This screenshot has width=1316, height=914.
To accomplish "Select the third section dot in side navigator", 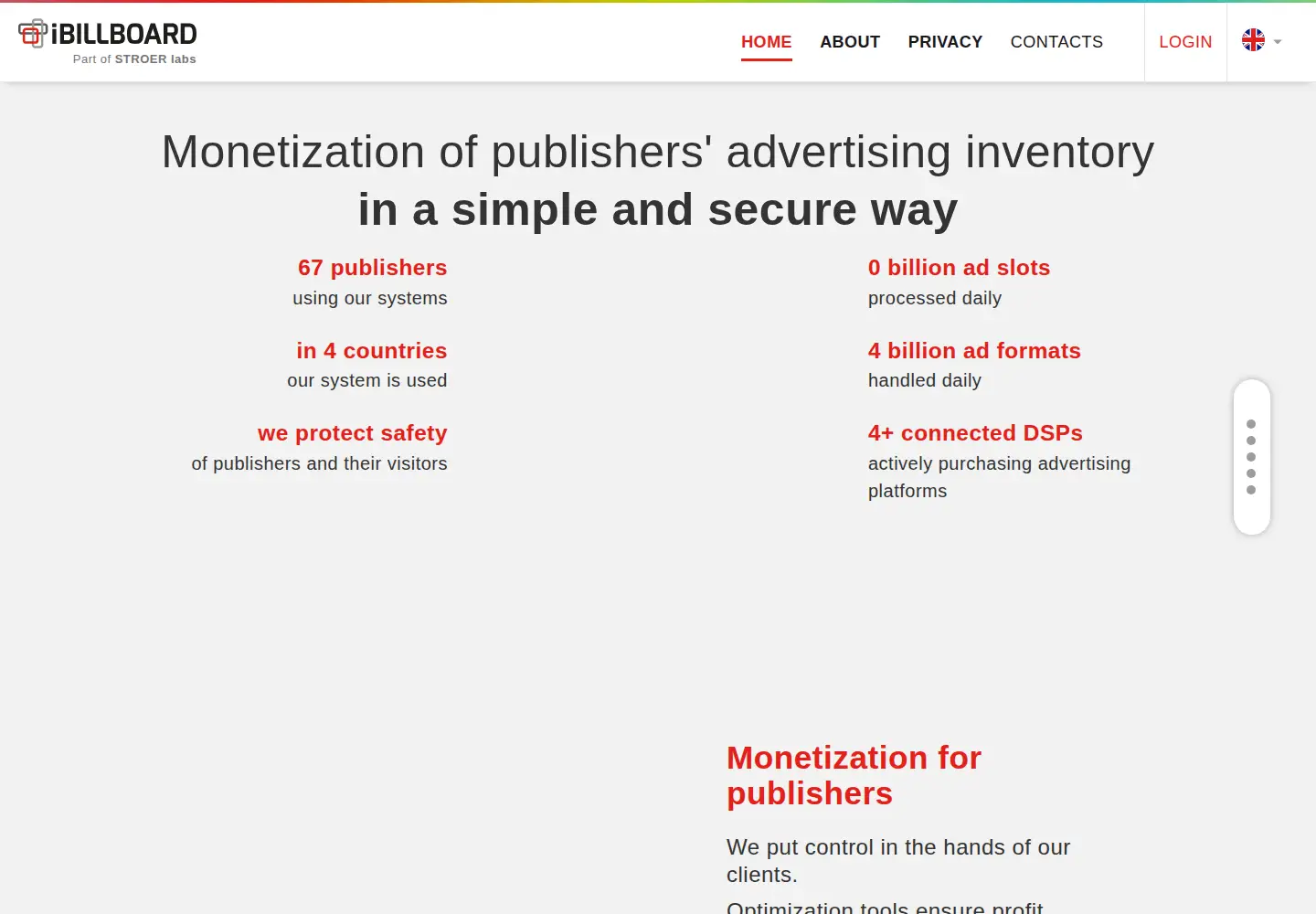I will (1251, 457).
